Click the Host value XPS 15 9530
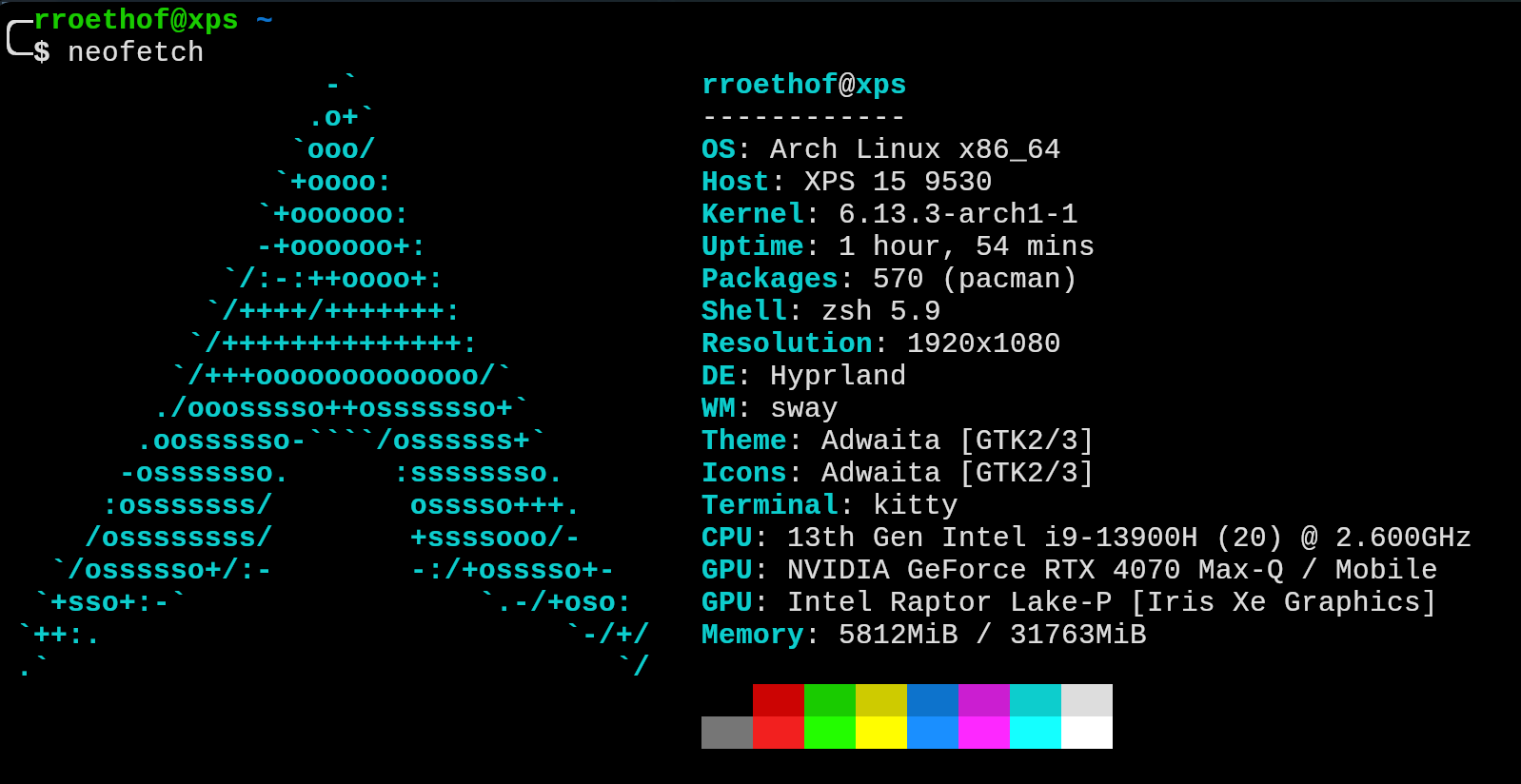 tap(898, 182)
